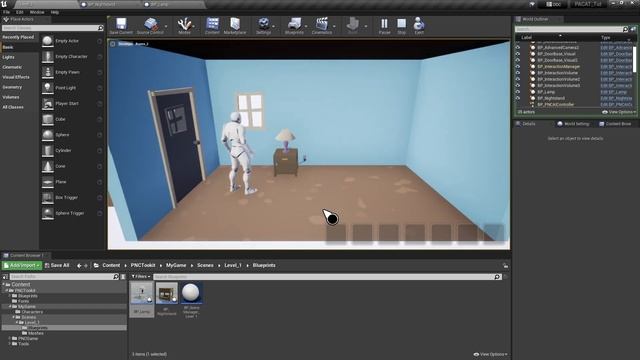
Task: Collapse the Scenes folder
Action: coord(13,317)
